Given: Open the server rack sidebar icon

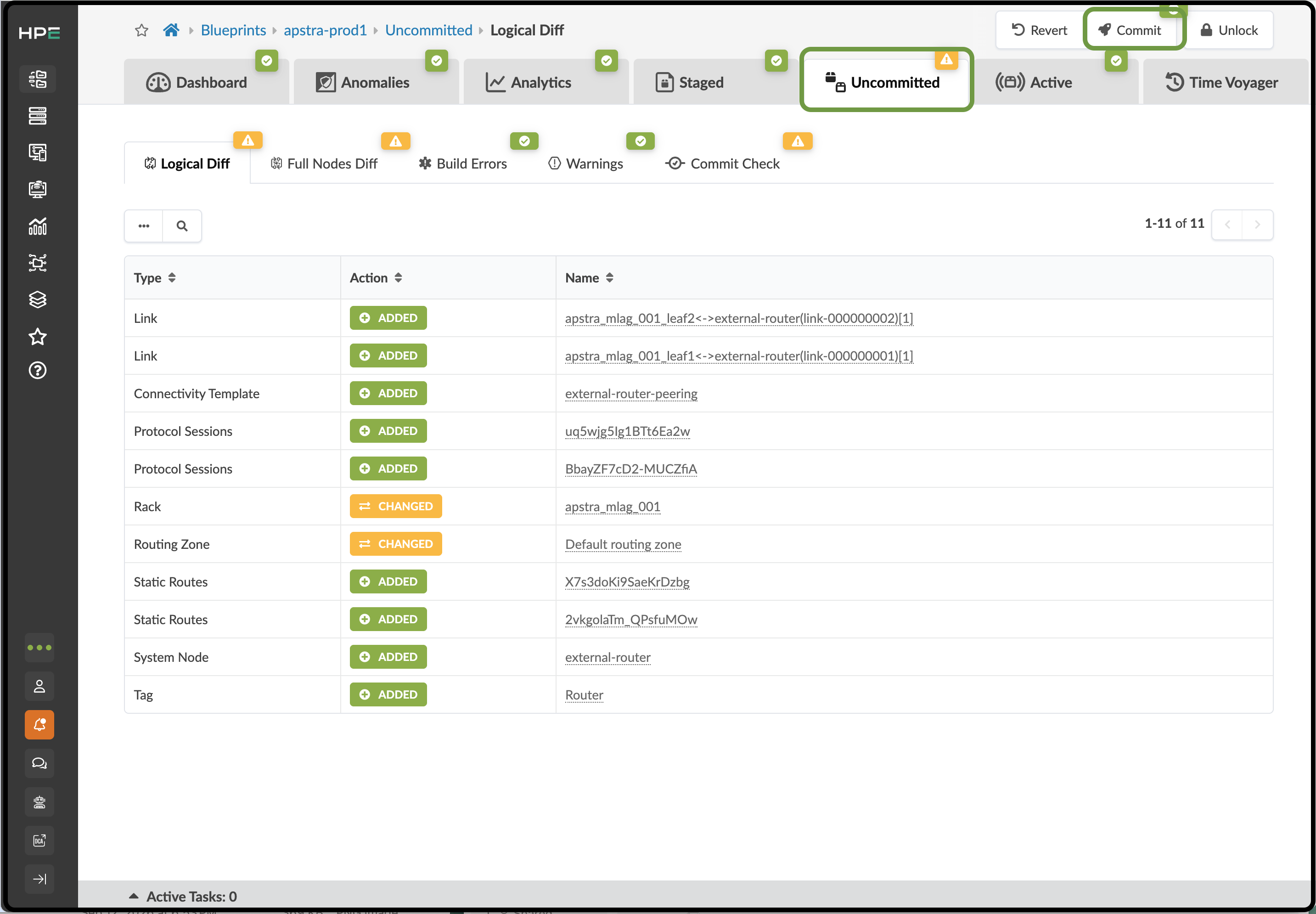Looking at the screenshot, I should [38, 116].
